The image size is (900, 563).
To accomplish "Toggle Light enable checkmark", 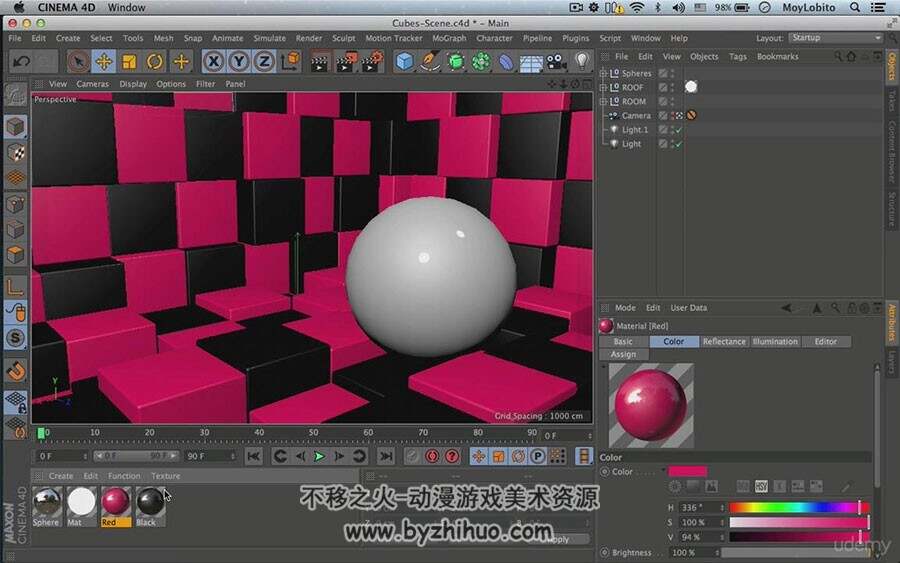I will (x=679, y=144).
